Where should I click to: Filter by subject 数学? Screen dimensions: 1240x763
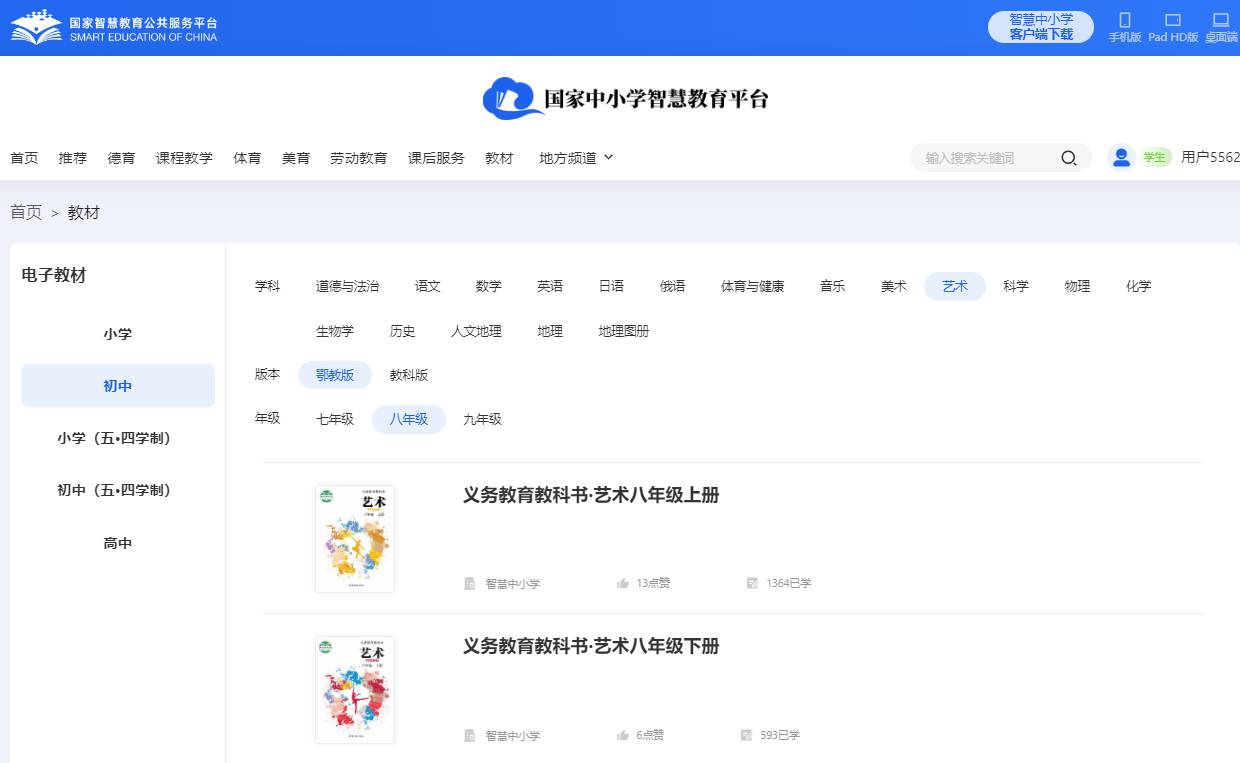pyautogui.click(x=489, y=286)
